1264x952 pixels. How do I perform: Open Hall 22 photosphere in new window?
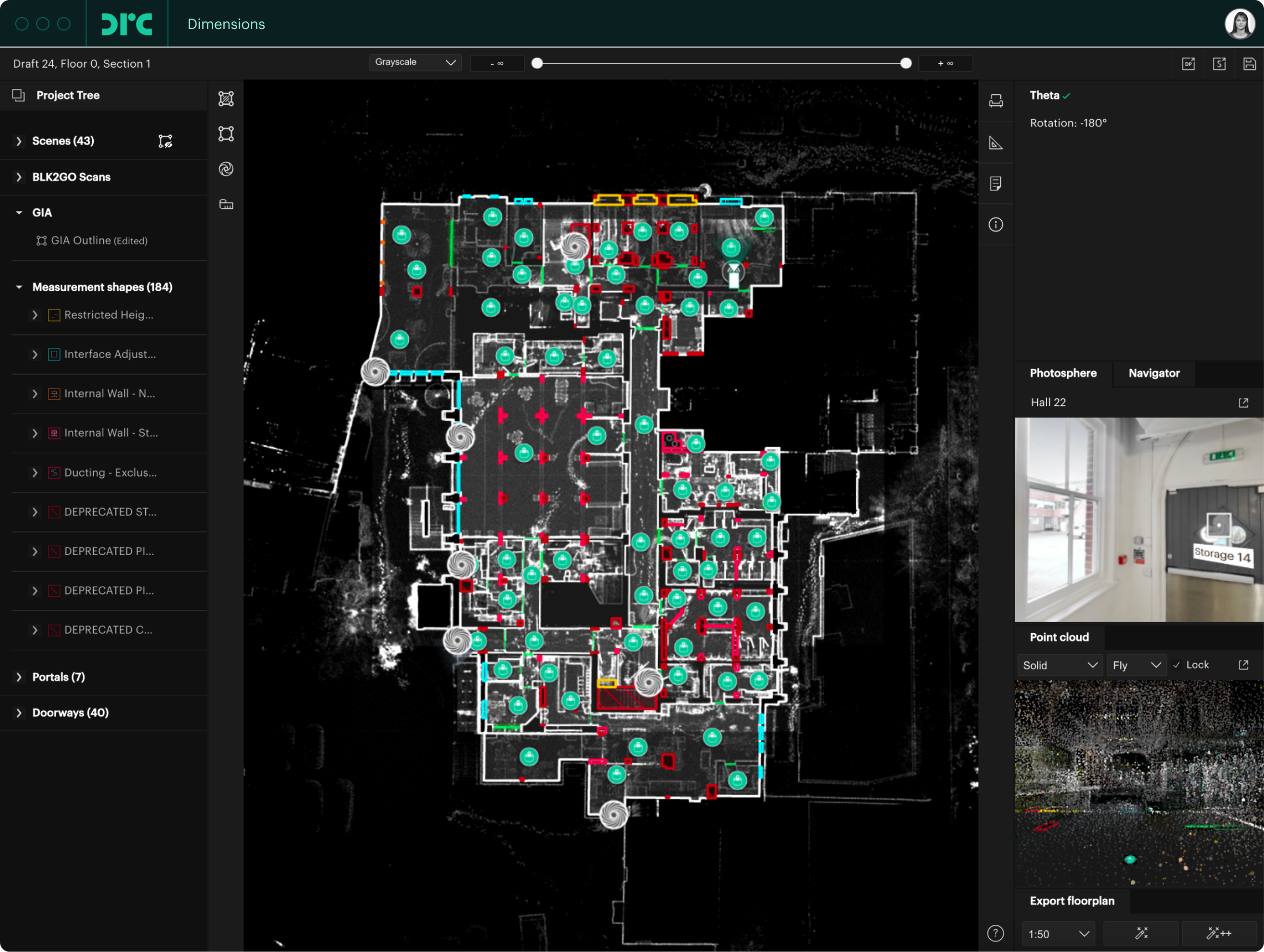1243,403
